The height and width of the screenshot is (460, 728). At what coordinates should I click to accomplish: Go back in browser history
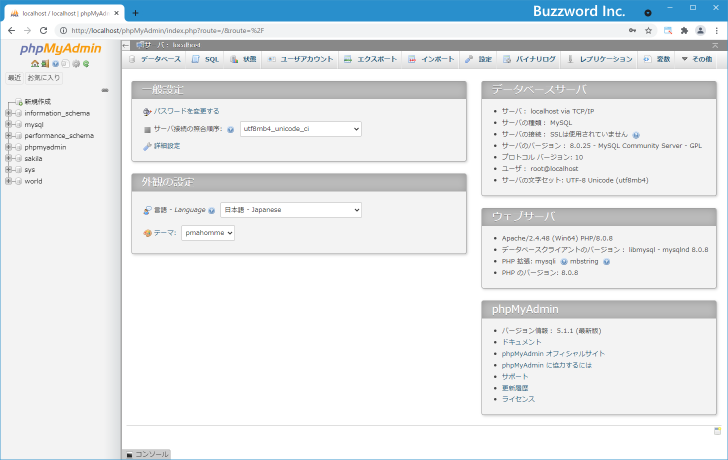point(12,31)
